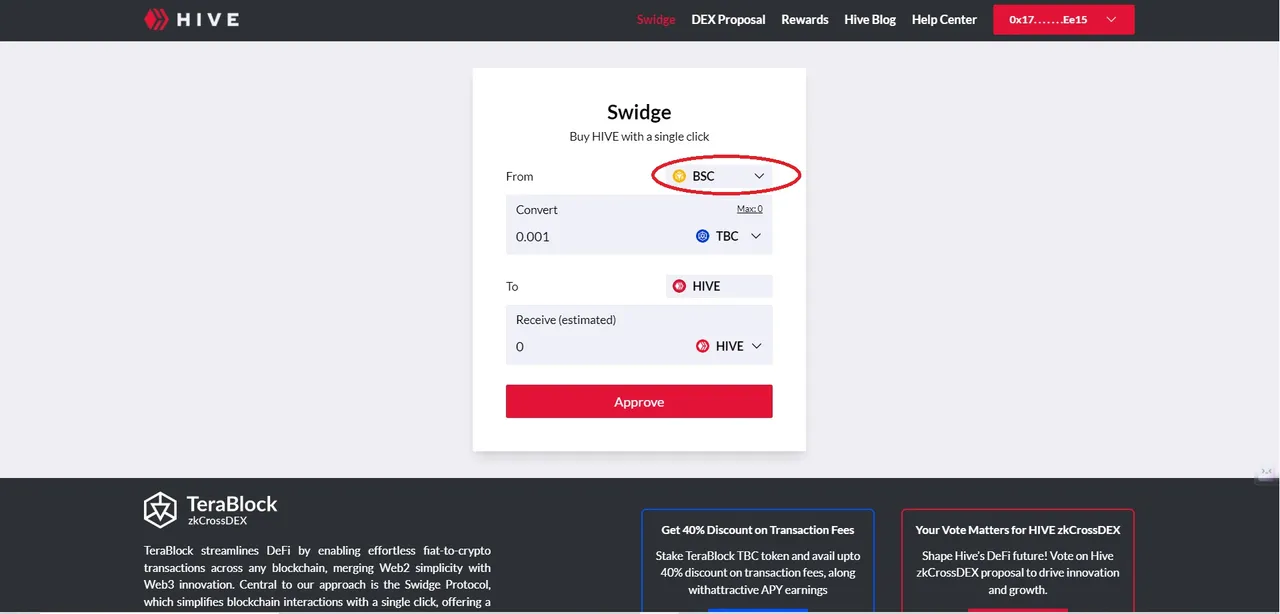Image resolution: width=1280 pixels, height=614 pixels.
Task: Open the 0x17...Ee15 wallet dropdown
Action: (1064, 20)
